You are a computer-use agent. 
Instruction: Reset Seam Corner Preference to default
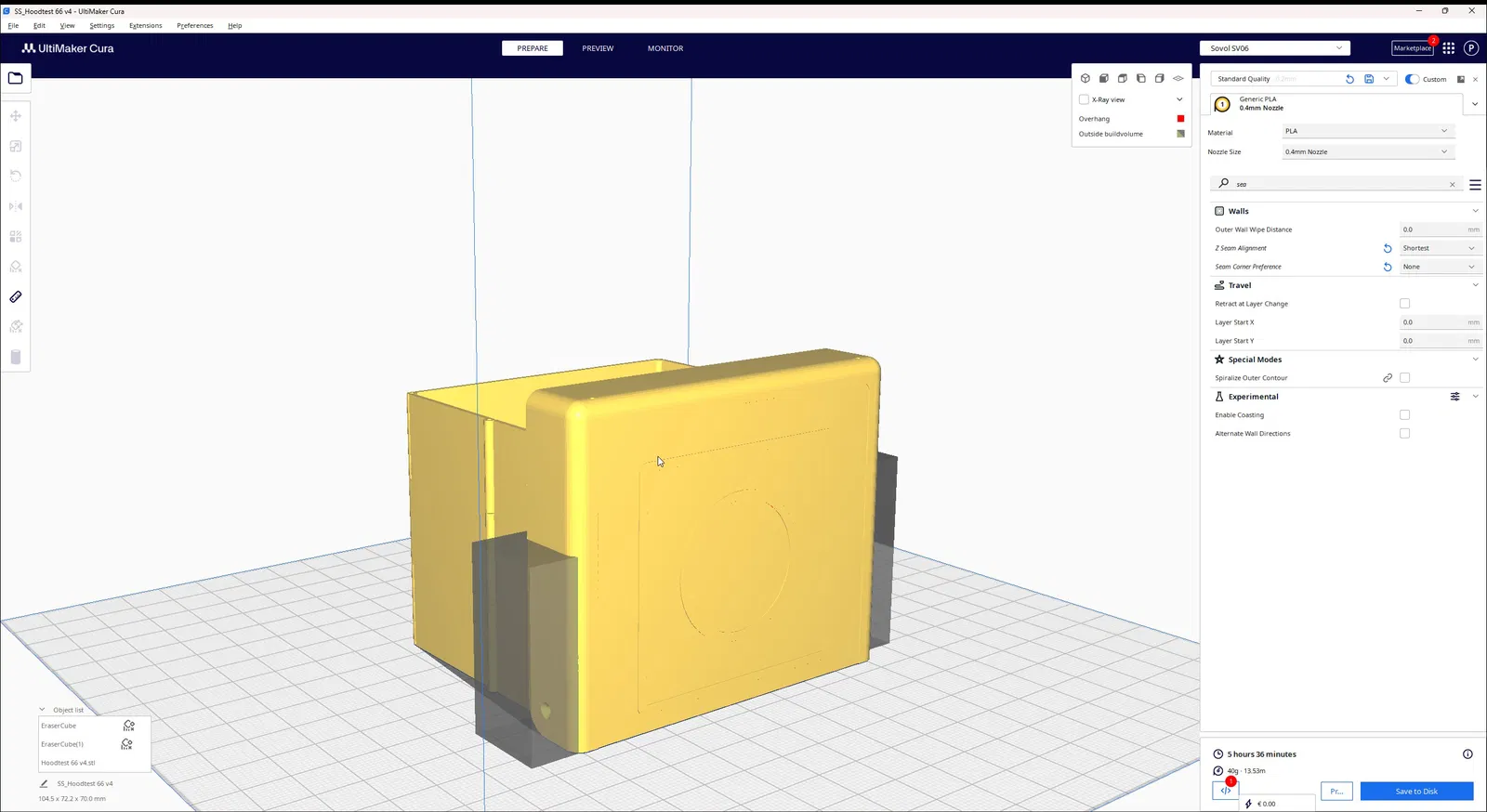pyautogui.click(x=1388, y=267)
